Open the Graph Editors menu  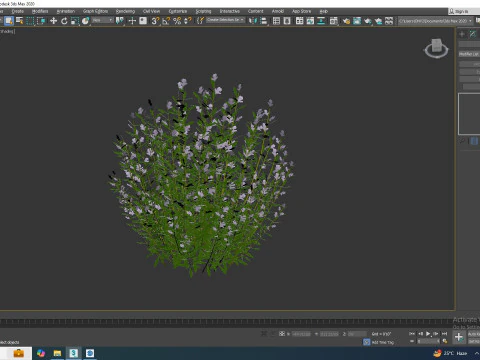coord(95,11)
